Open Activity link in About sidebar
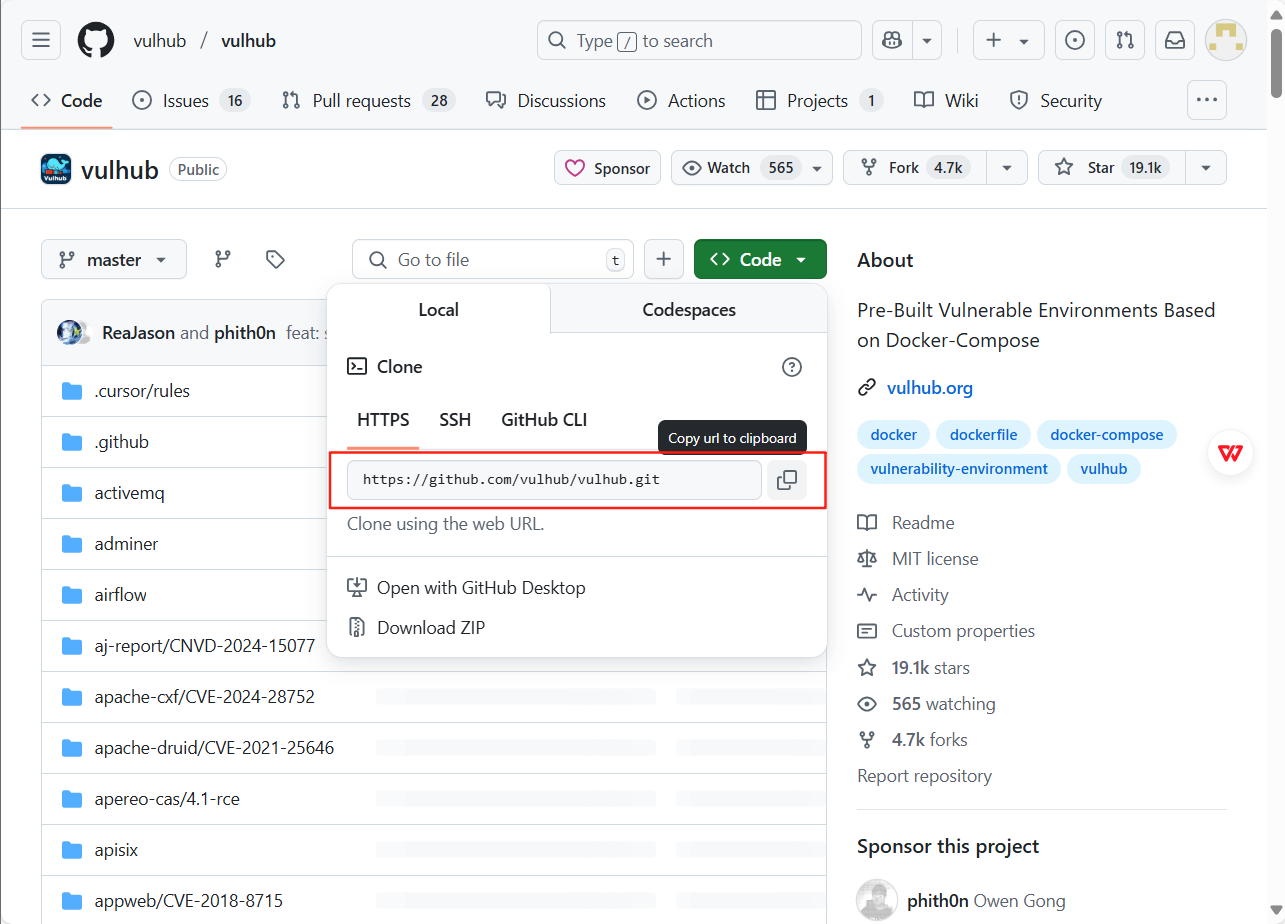Viewport: 1285px width, 924px height. 903,595
